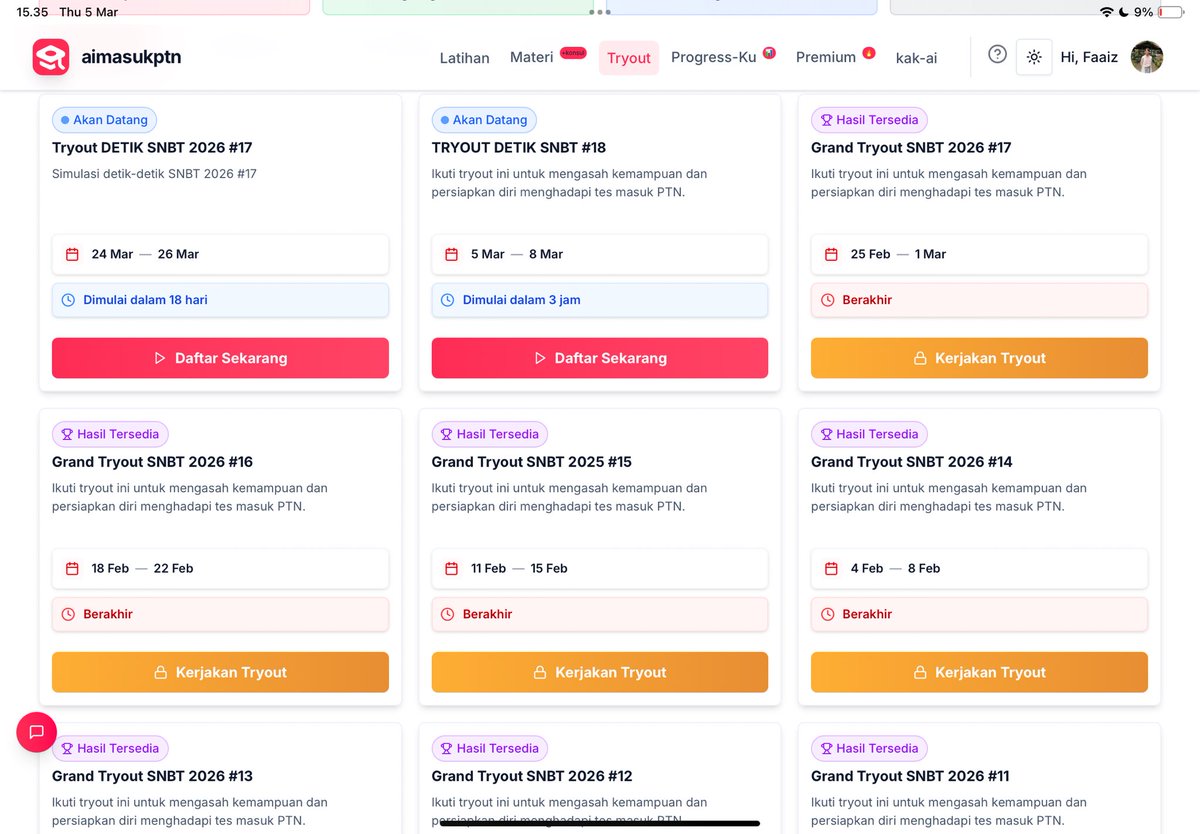Open the Premium menu
Viewport: 1200px width, 834px height.
click(826, 57)
